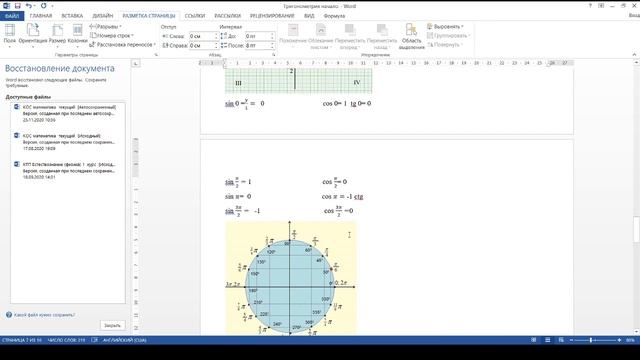This screenshot has width=640, height=360.
Task: Select the КОС математика original recovered file
Action: pyautogui.click(x=68, y=142)
